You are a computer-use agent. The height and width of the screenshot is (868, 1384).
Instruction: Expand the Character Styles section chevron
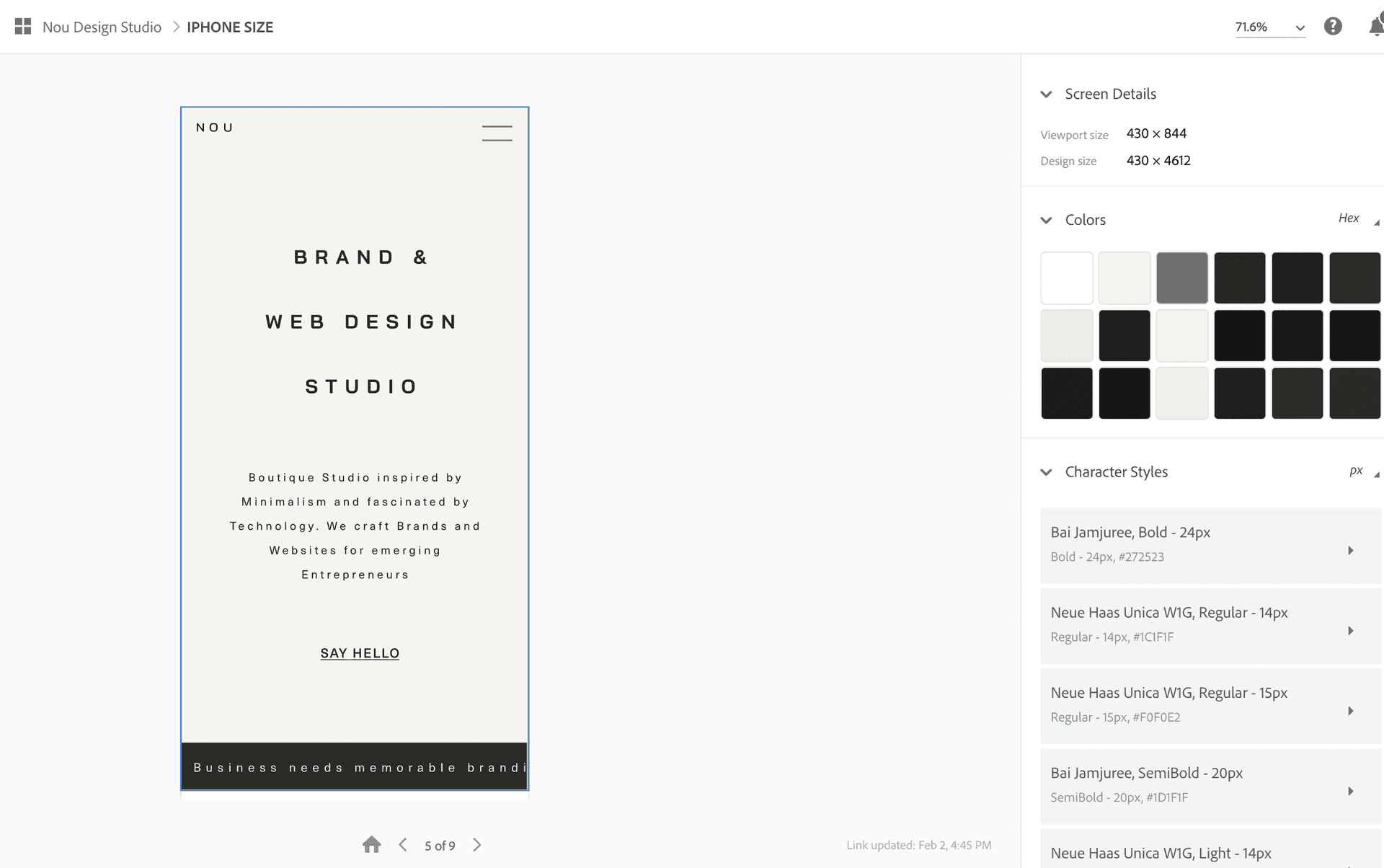point(1048,471)
